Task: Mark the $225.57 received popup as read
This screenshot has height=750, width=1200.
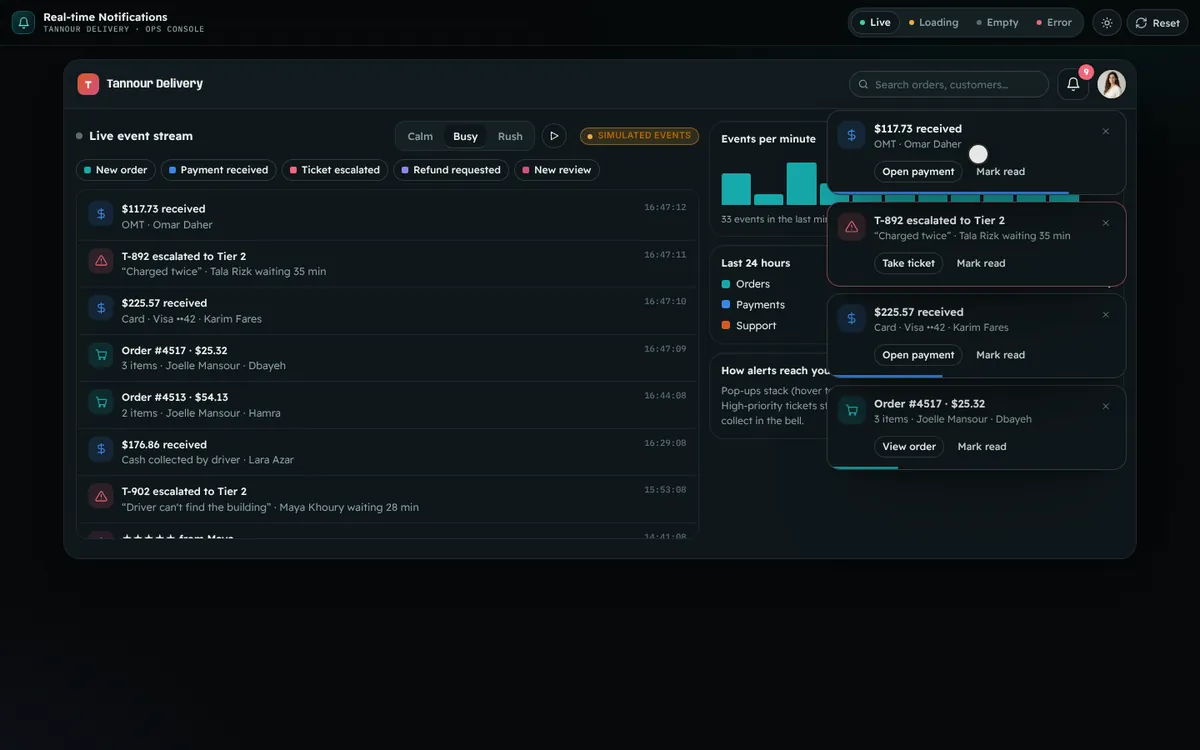Action: pos(1000,355)
